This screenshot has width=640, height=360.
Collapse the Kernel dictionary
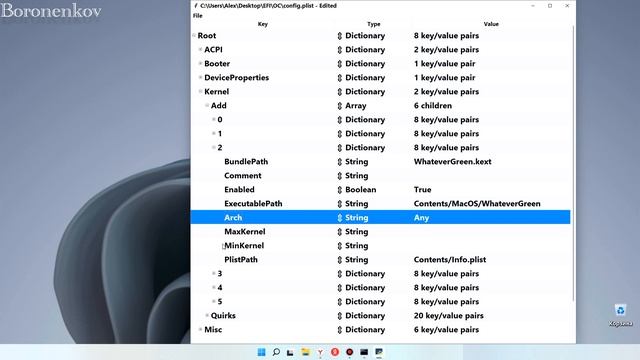200,91
